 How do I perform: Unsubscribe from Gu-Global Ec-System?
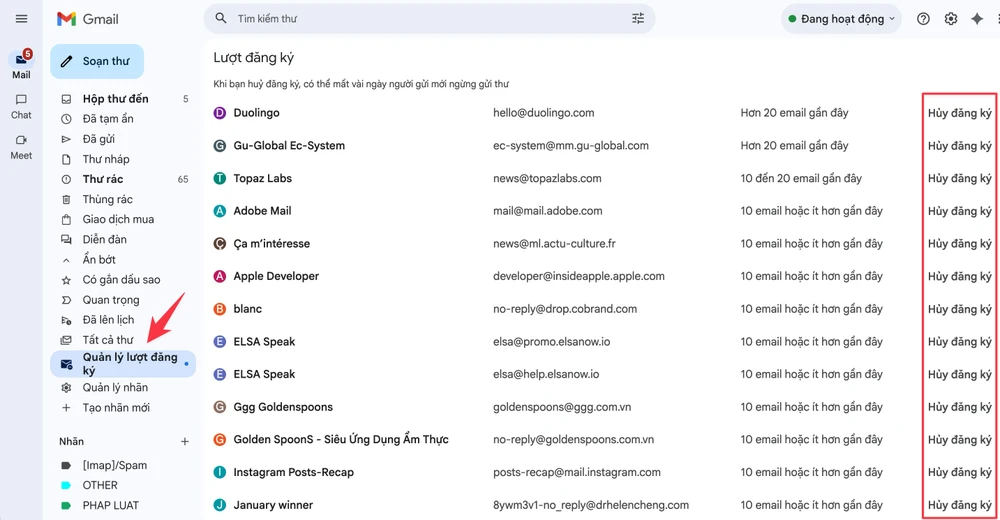pyautogui.click(x=960, y=145)
